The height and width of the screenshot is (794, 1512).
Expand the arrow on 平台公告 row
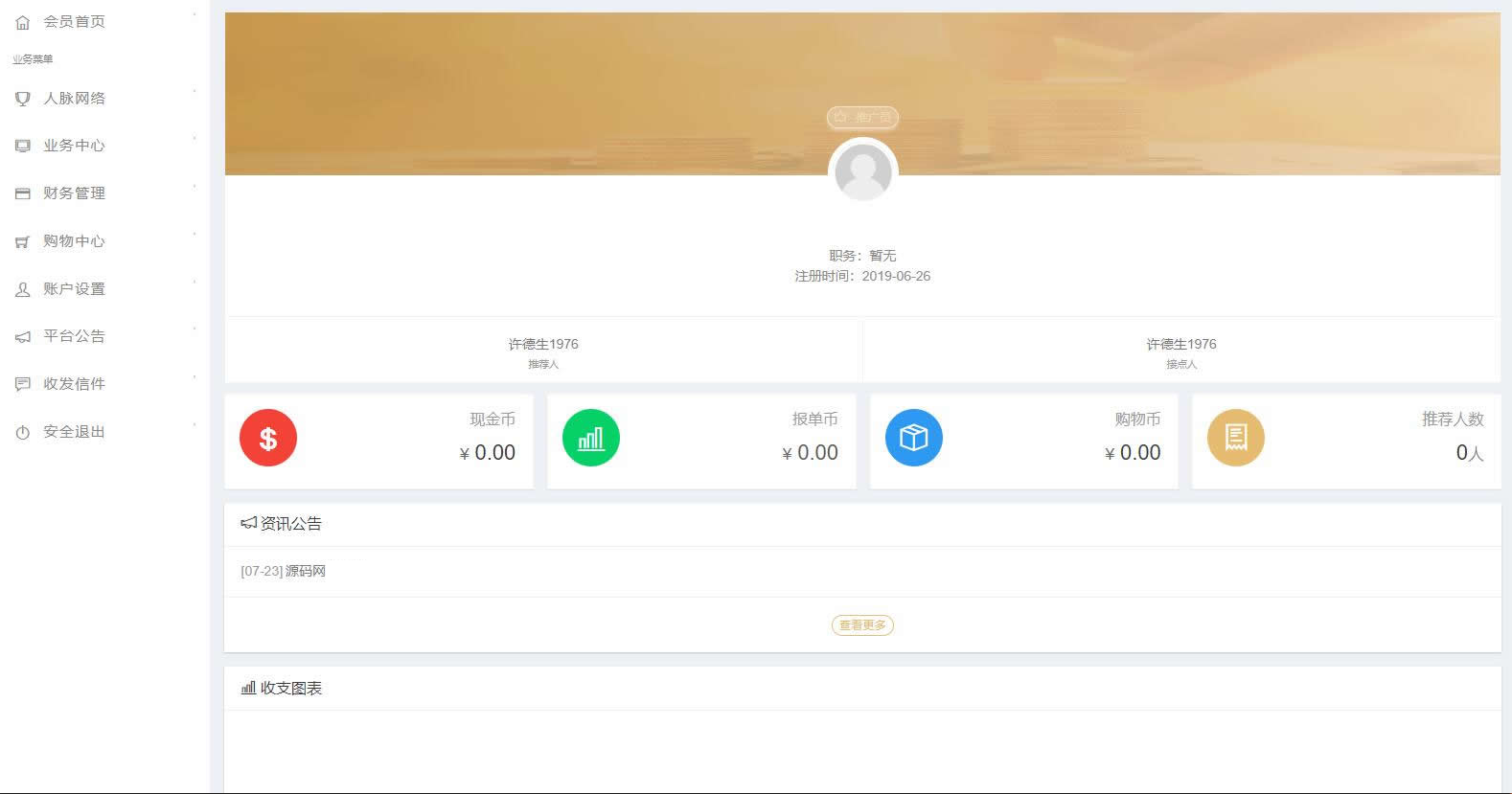pyautogui.click(x=195, y=329)
